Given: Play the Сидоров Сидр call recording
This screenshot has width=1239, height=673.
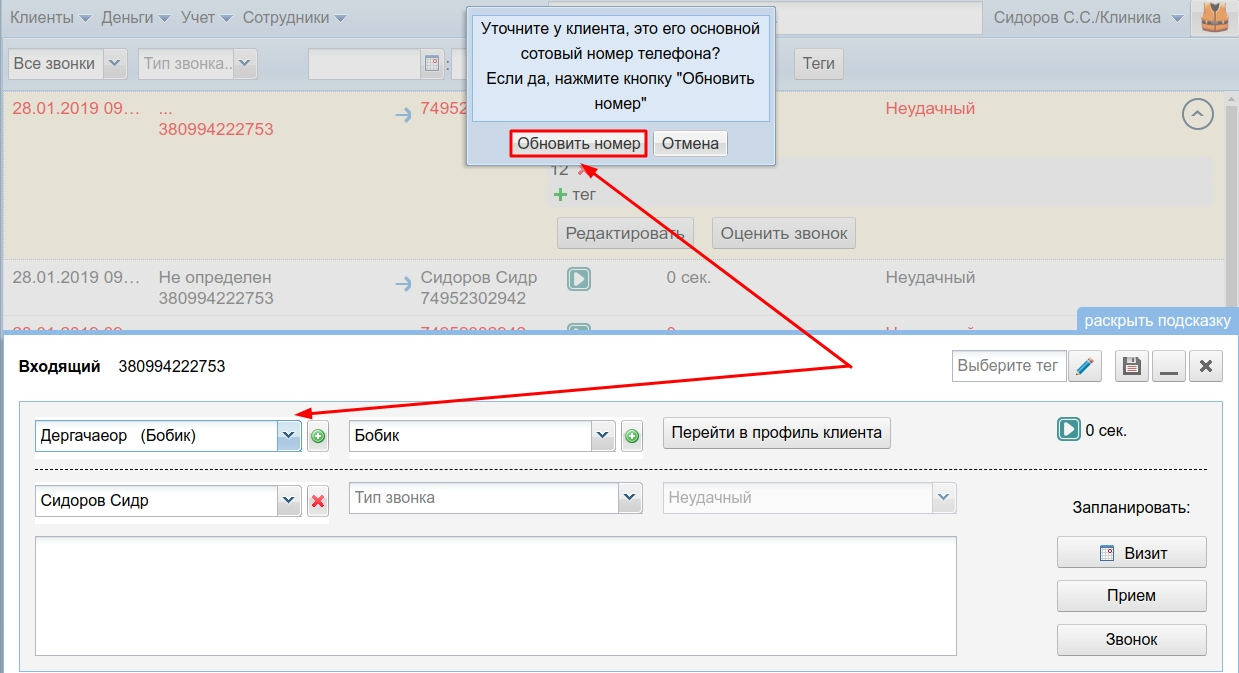Looking at the screenshot, I should pyautogui.click(x=578, y=279).
